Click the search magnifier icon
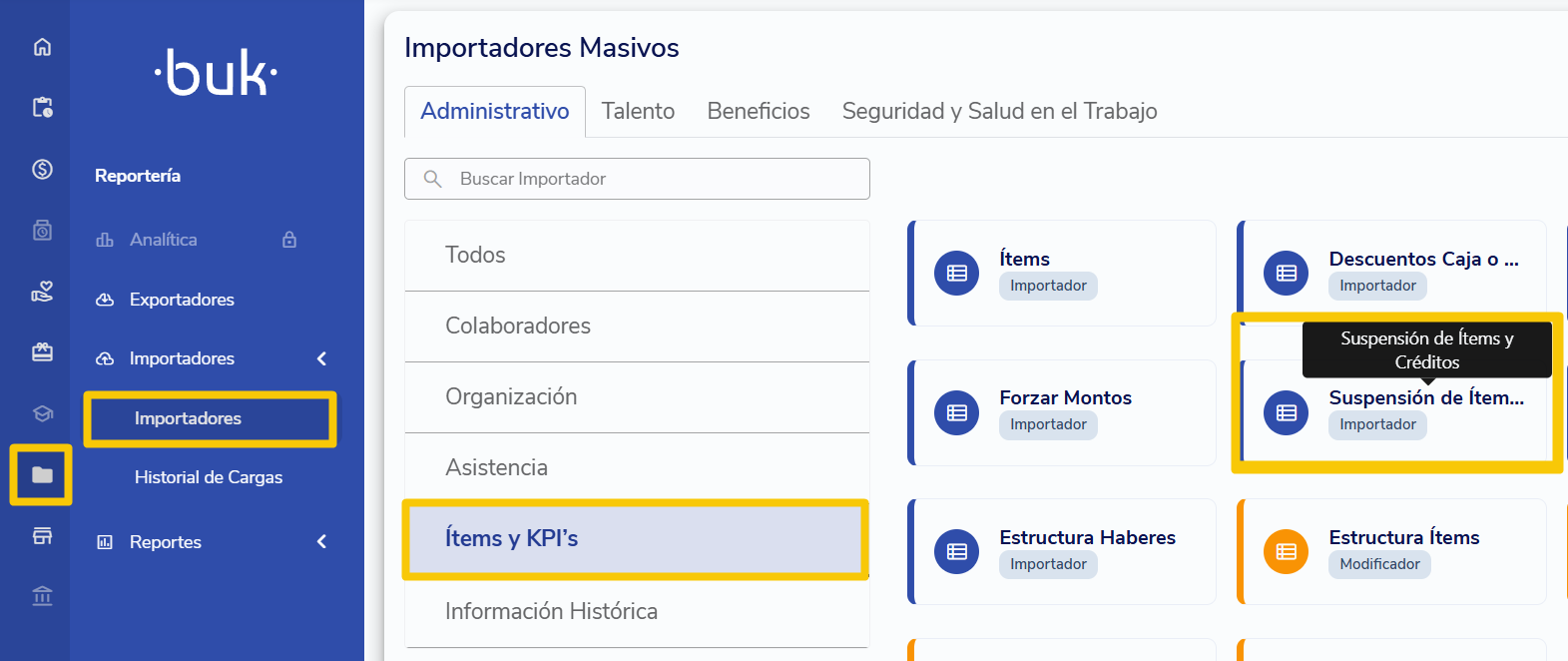This screenshot has width=1568, height=661. coord(433,179)
